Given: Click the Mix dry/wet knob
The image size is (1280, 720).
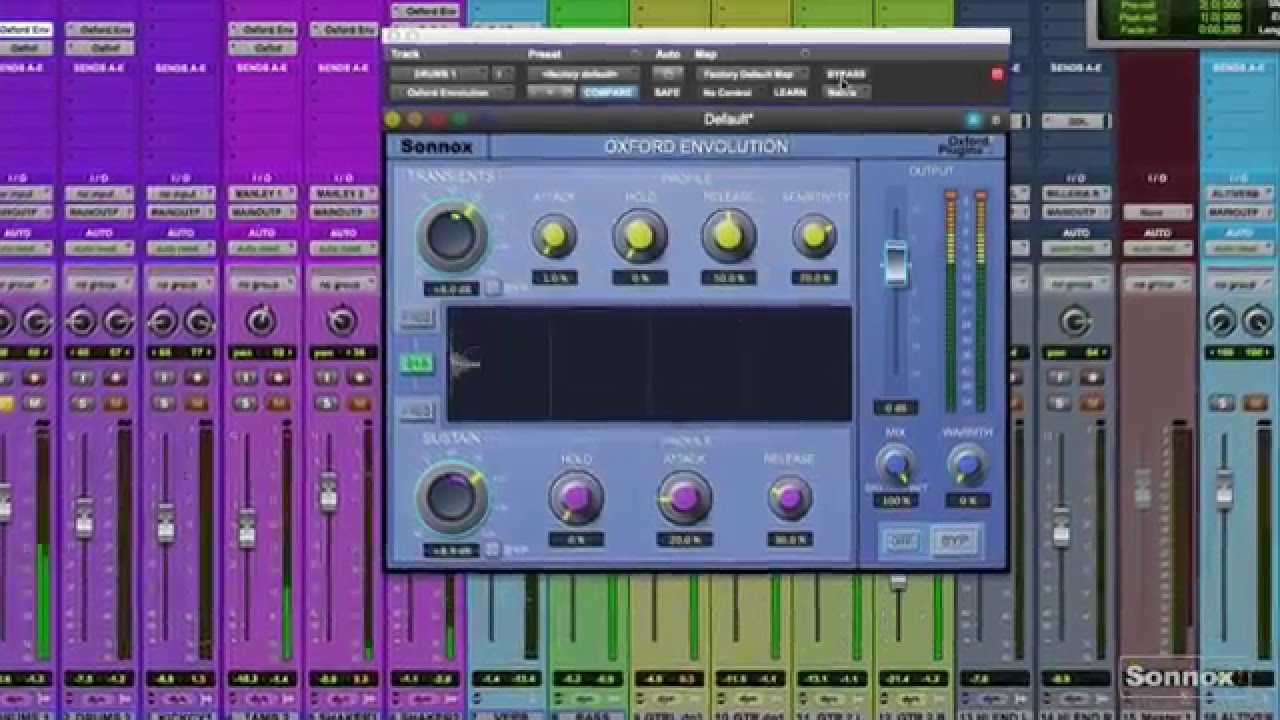Looking at the screenshot, I should (x=895, y=465).
